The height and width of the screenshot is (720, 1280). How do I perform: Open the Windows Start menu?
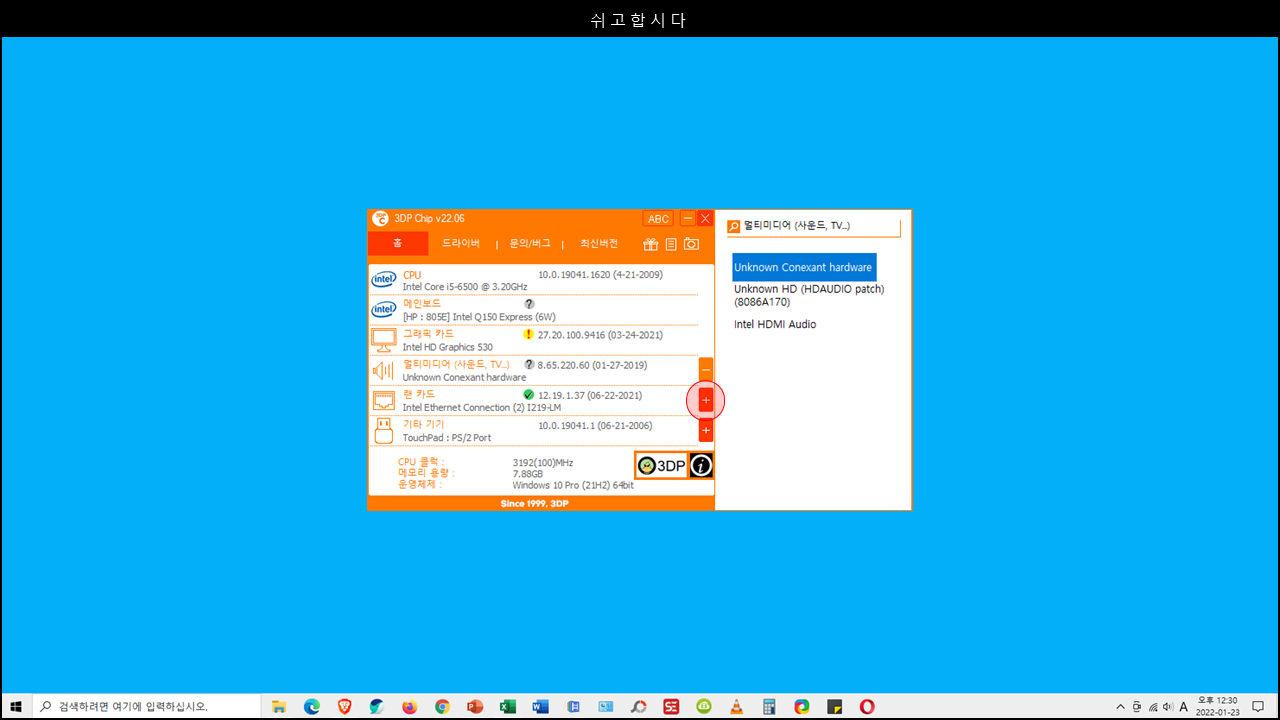(16, 706)
